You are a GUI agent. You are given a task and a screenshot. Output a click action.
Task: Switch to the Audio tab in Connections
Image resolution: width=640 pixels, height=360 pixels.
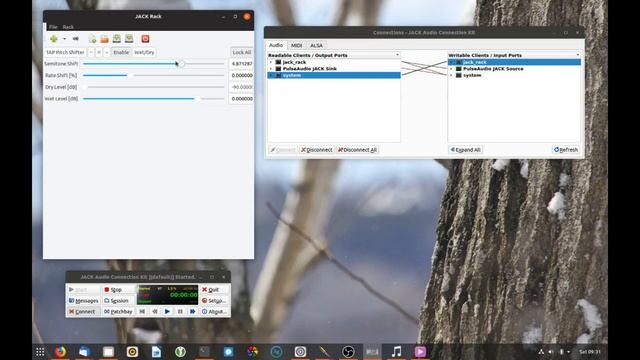coord(276,45)
